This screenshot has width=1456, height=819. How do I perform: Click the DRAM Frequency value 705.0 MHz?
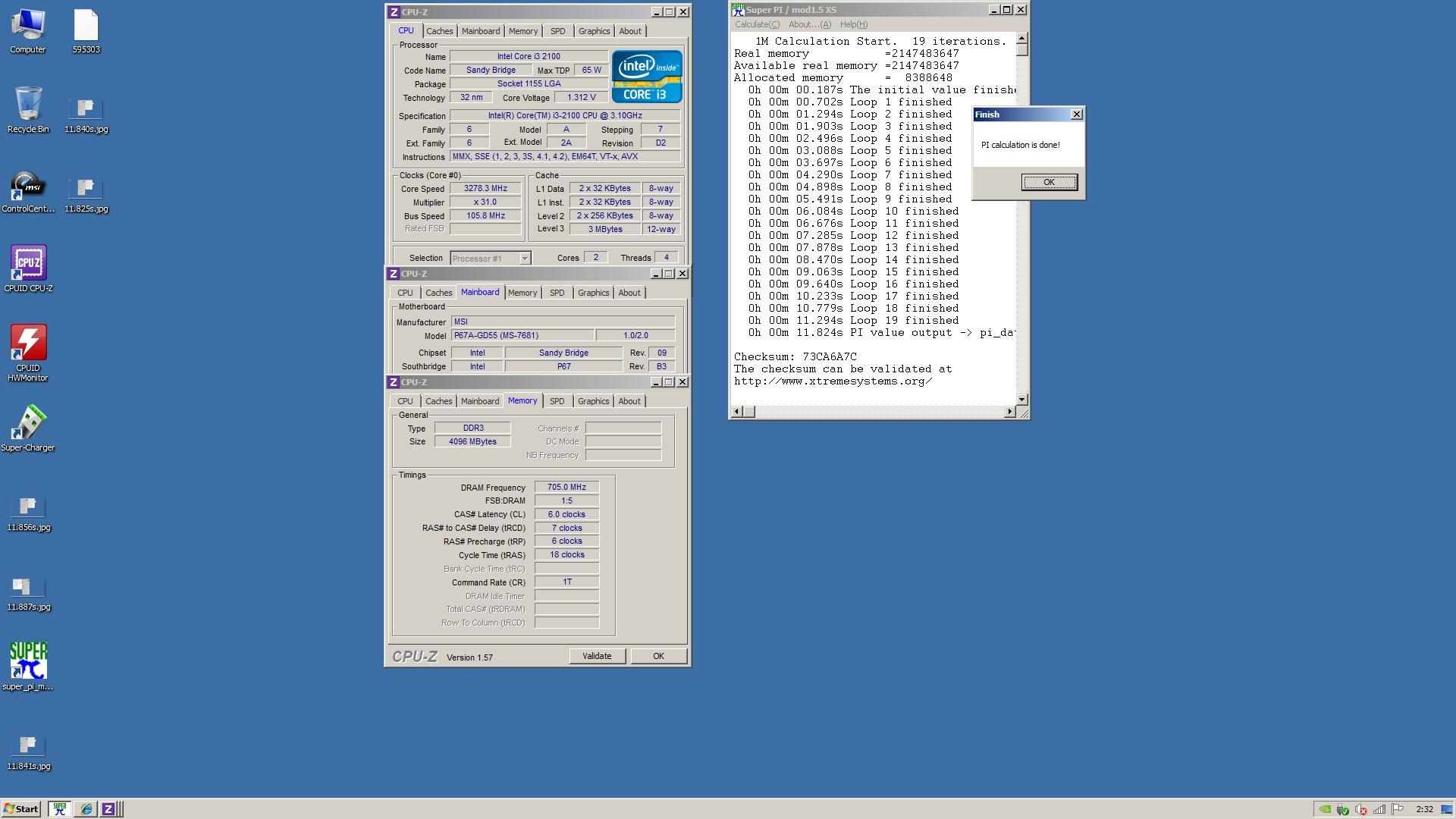(566, 488)
